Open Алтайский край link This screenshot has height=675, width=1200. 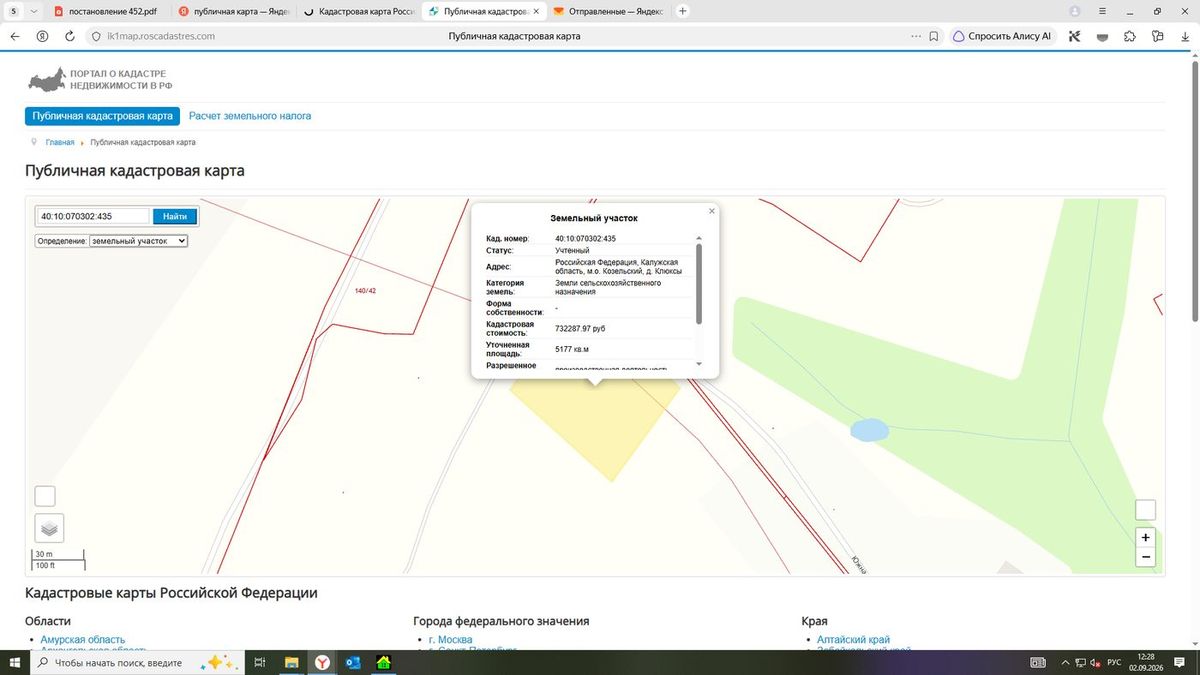pos(853,640)
